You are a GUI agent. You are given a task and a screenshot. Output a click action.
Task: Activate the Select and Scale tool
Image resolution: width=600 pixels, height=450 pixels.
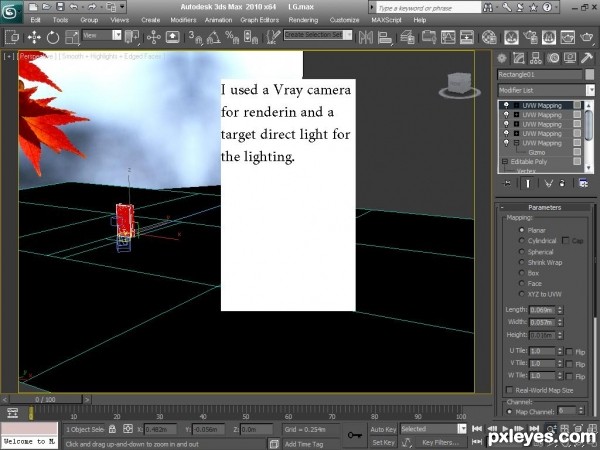(72, 37)
